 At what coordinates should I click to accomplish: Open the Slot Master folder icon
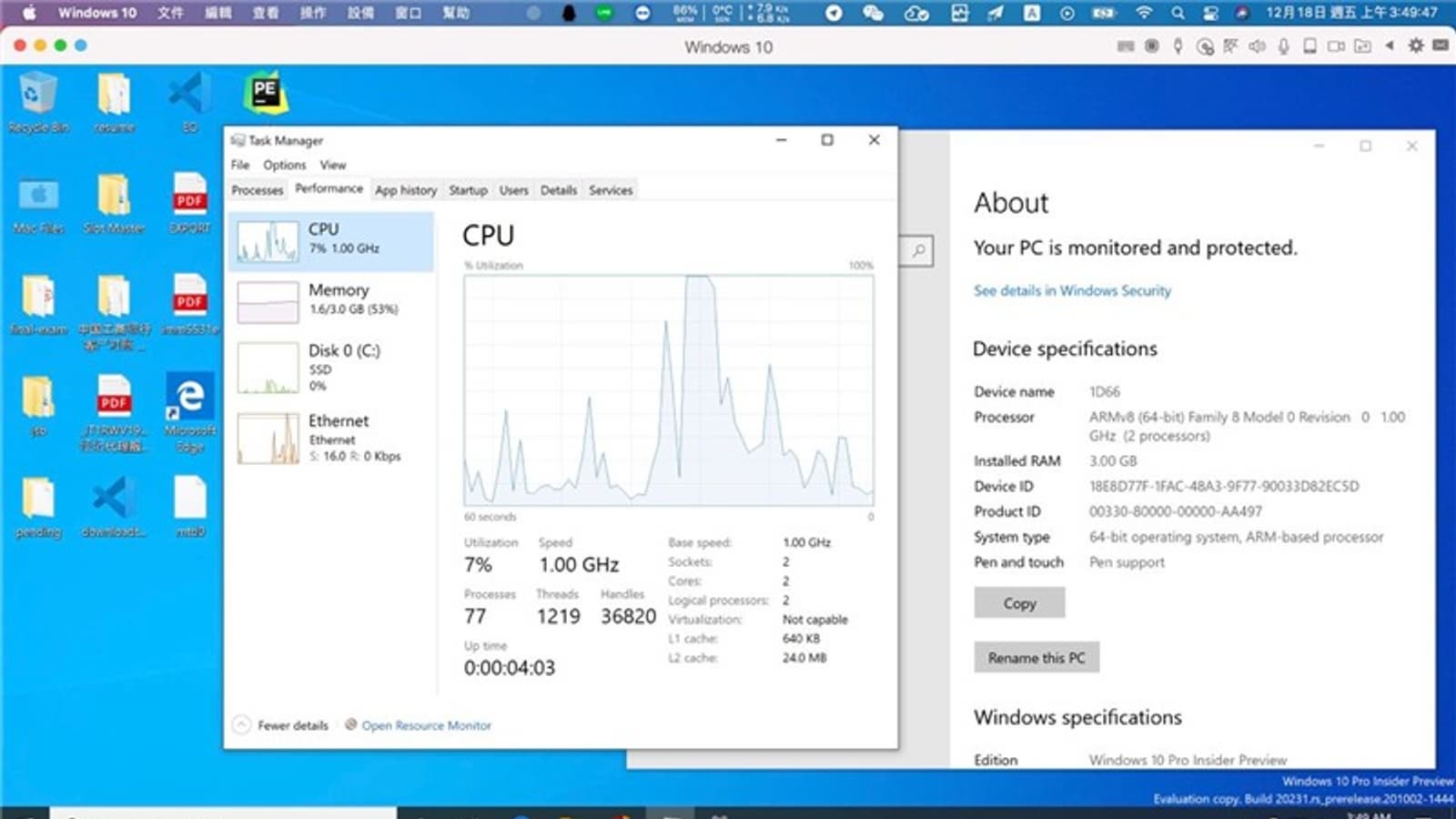pos(114,204)
